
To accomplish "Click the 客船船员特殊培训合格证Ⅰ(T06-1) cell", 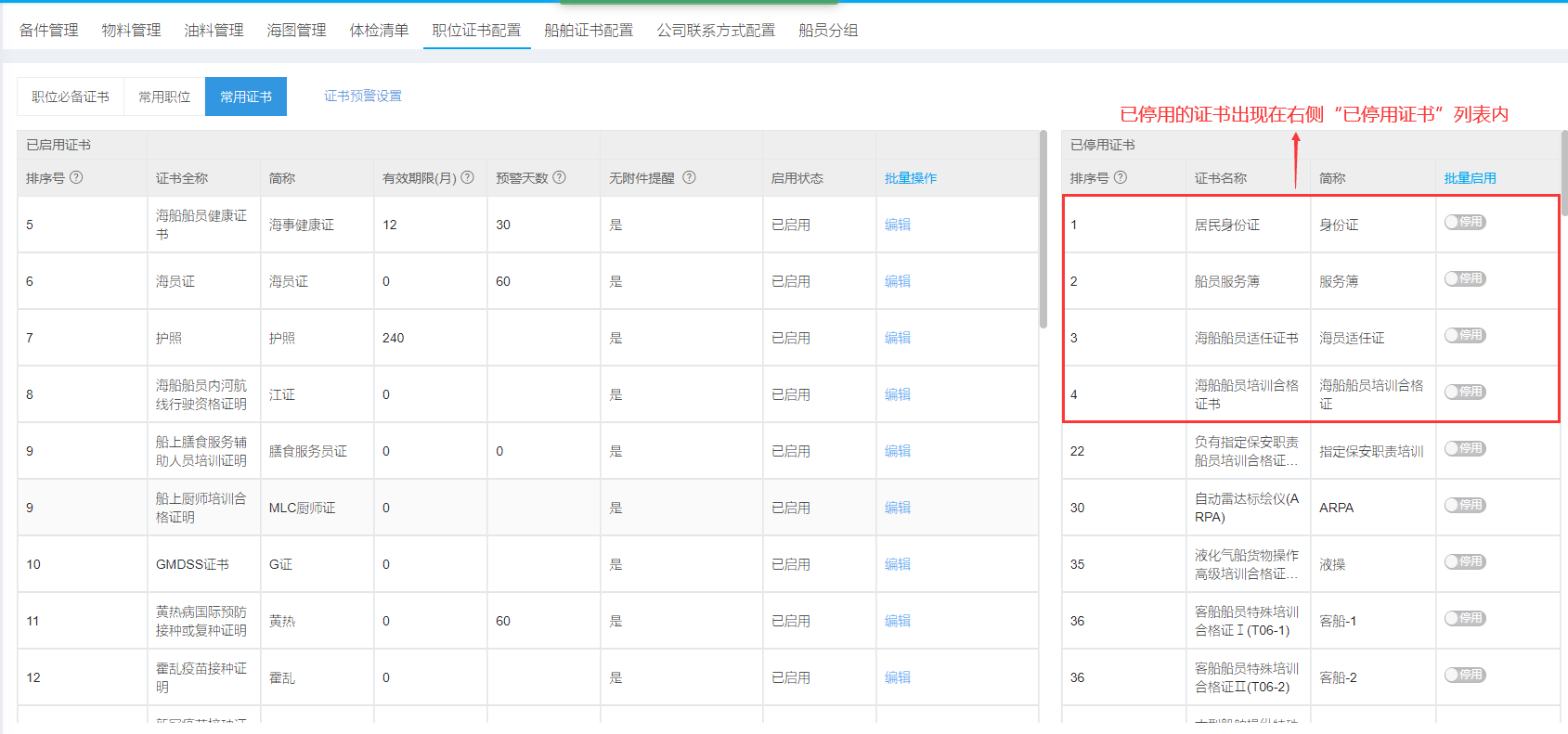I will point(1247,621).
